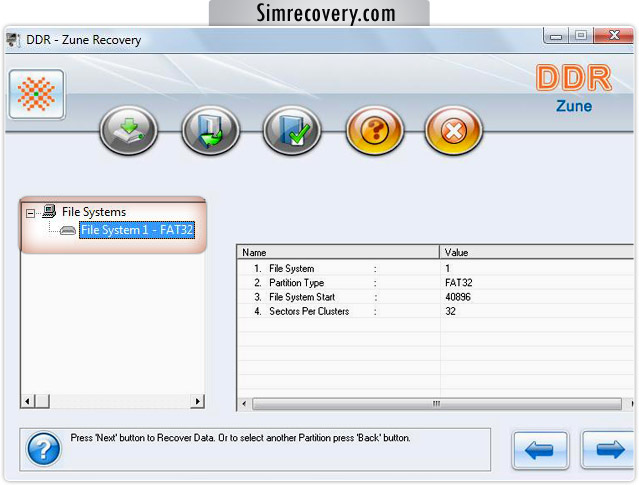
Task: Click the value 32 cell
Action: pyautogui.click(x=450, y=311)
